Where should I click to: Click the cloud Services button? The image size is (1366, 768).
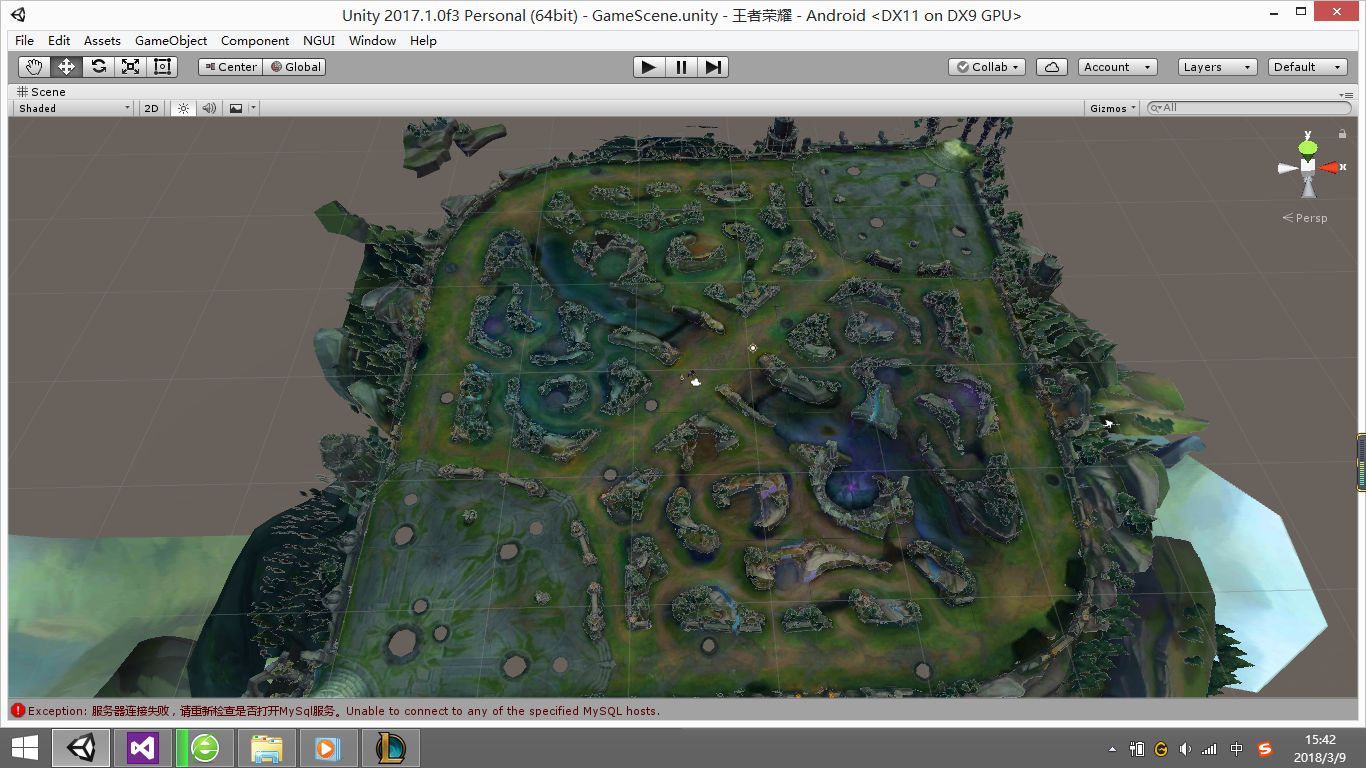1051,67
